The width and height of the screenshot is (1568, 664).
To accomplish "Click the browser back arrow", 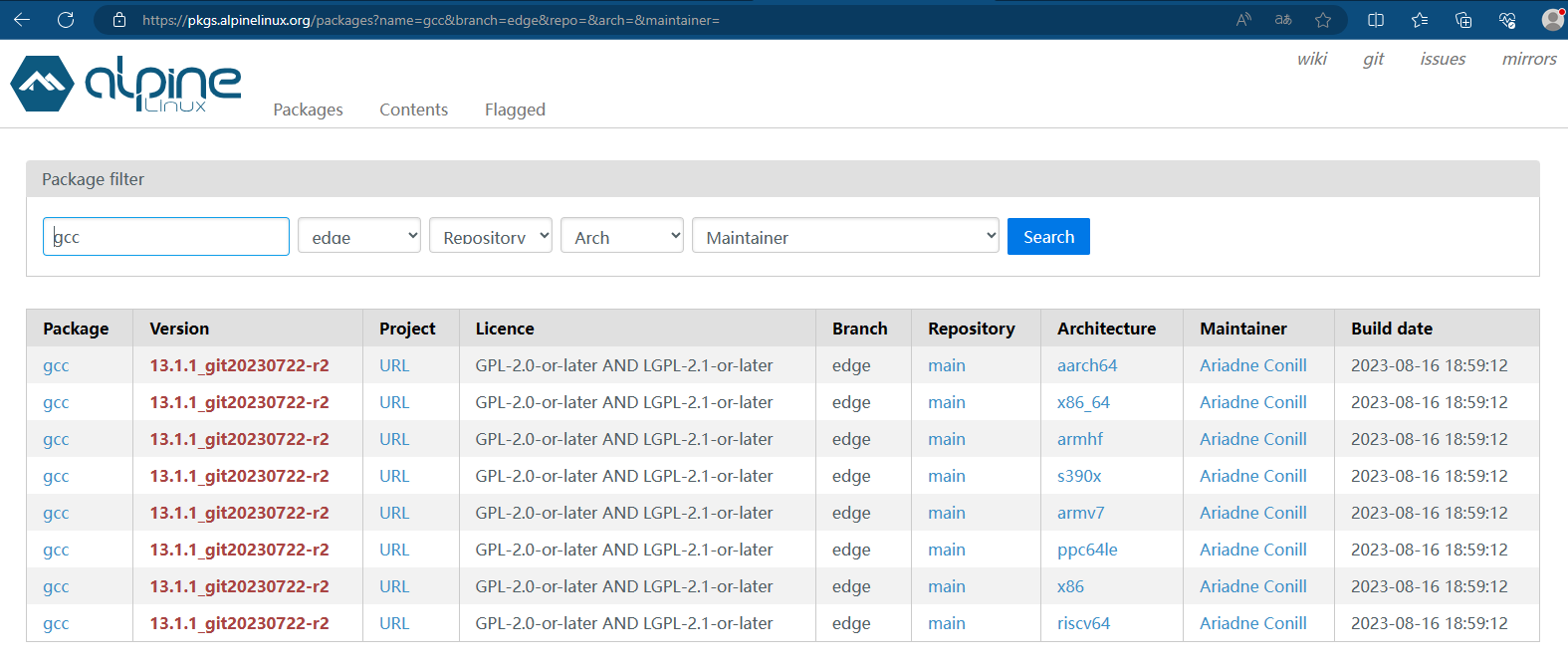I will pos(22,20).
